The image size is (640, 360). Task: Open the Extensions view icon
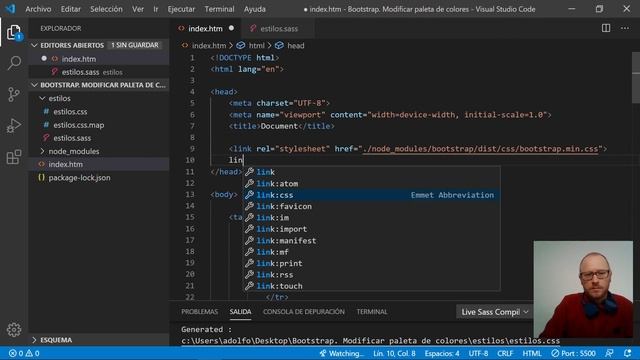tap(14, 157)
